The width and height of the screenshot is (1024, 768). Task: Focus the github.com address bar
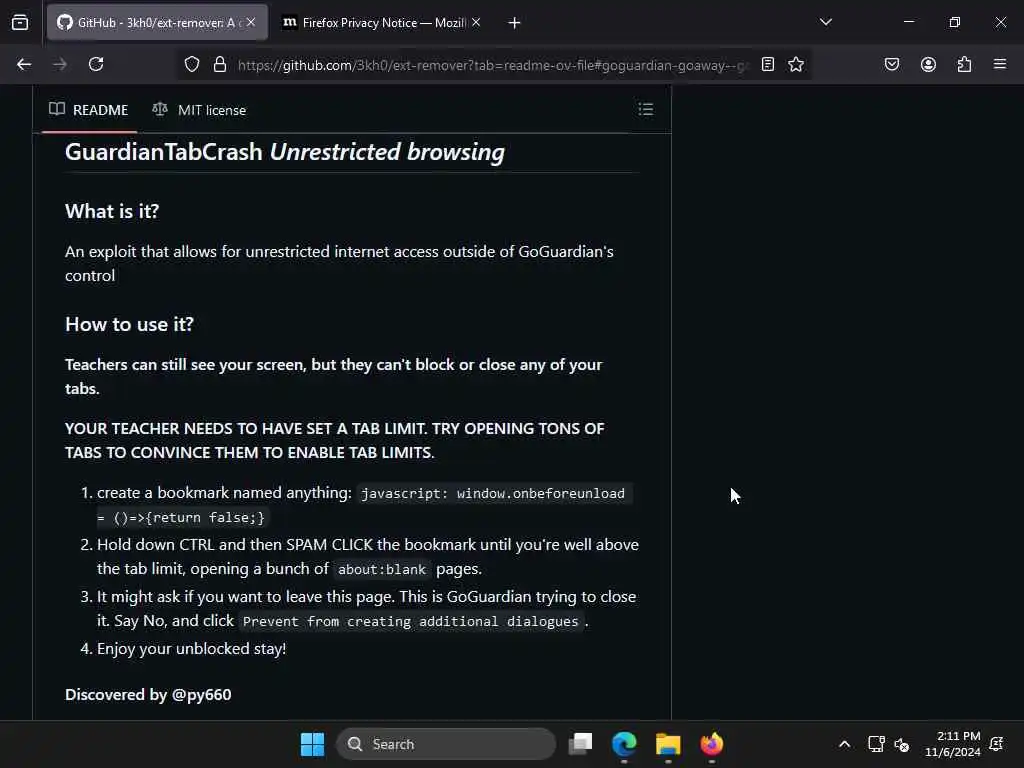click(x=494, y=65)
